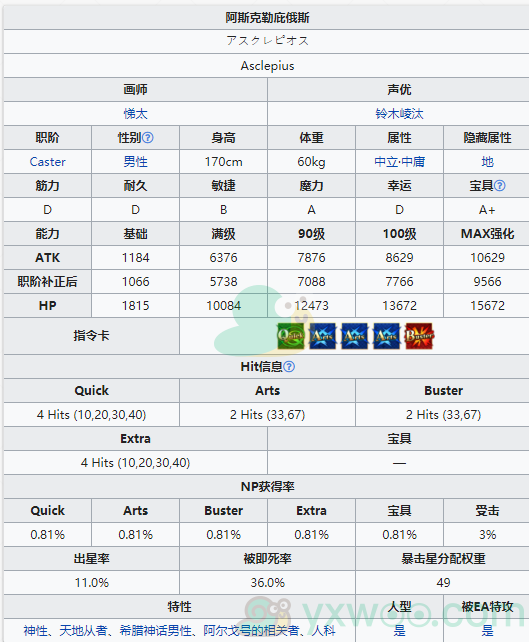Click the help icon next to 宝具 header
The height and width of the screenshot is (642, 529).
[x=500, y=185]
